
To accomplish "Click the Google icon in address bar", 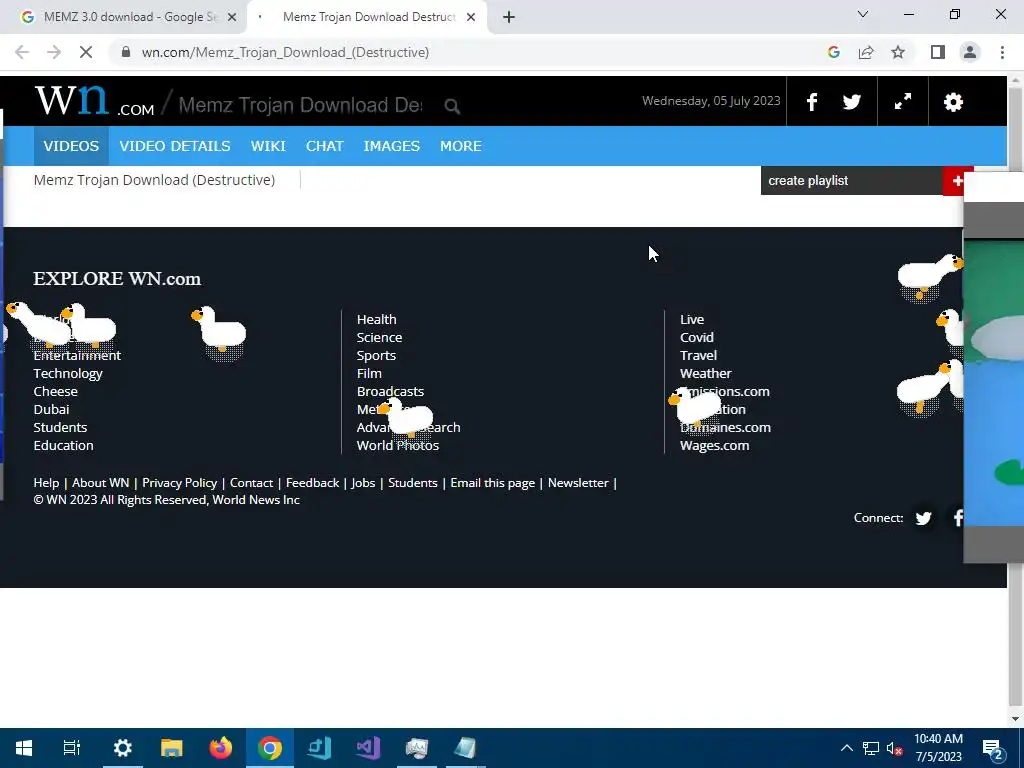I will coord(833,52).
